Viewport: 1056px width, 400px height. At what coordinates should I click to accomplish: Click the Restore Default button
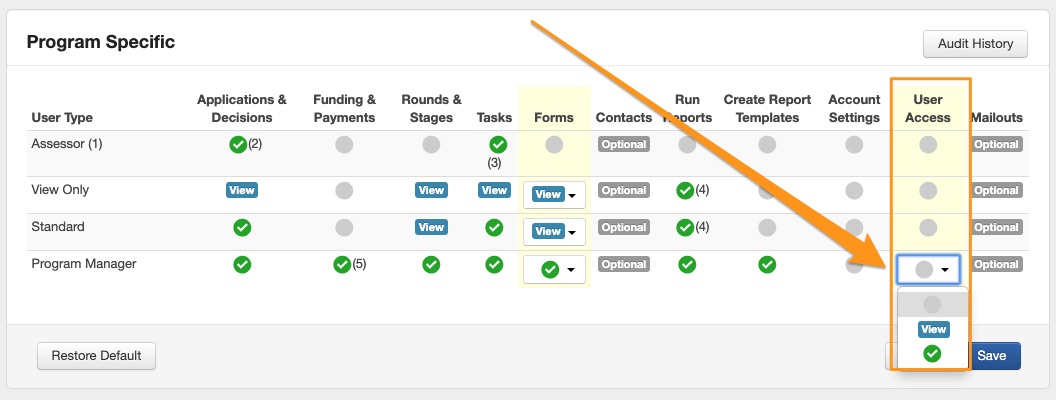point(97,355)
